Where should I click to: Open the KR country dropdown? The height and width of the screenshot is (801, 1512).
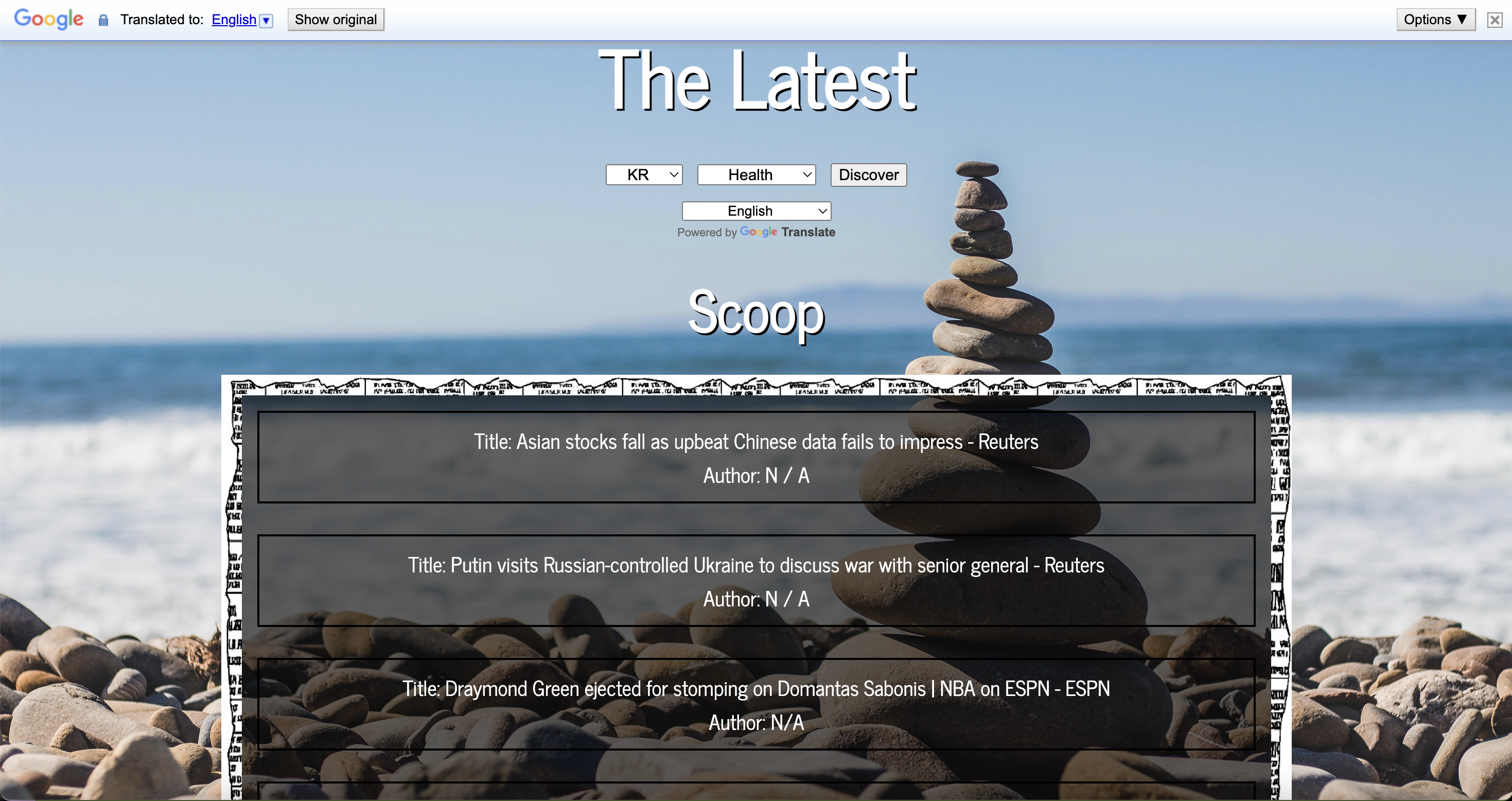click(x=644, y=175)
